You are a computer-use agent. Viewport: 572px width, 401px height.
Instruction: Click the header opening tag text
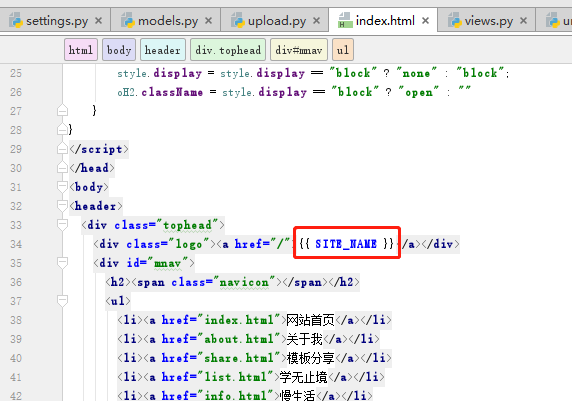click(96, 206)
